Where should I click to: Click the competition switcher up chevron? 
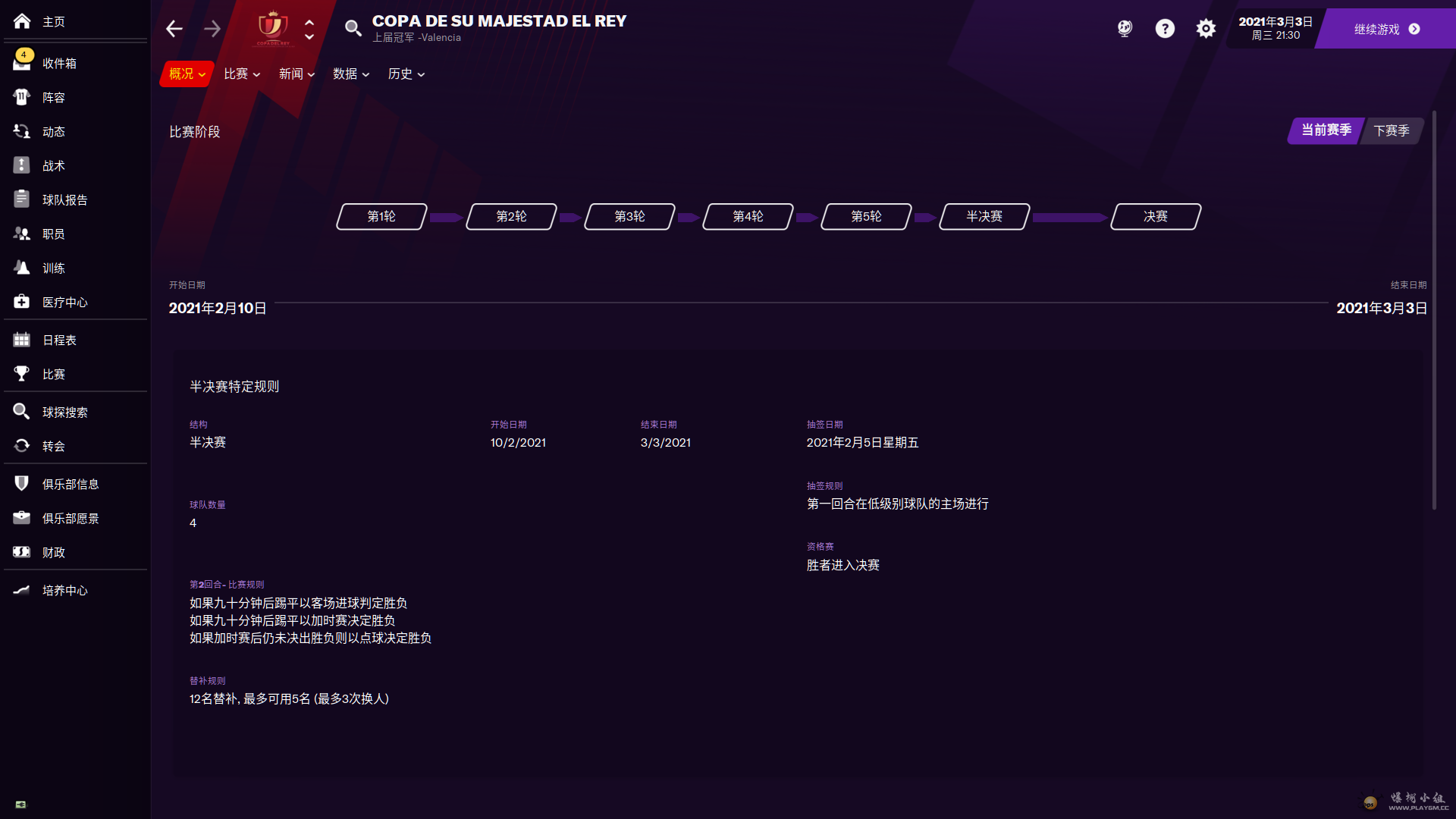(309, 22)
